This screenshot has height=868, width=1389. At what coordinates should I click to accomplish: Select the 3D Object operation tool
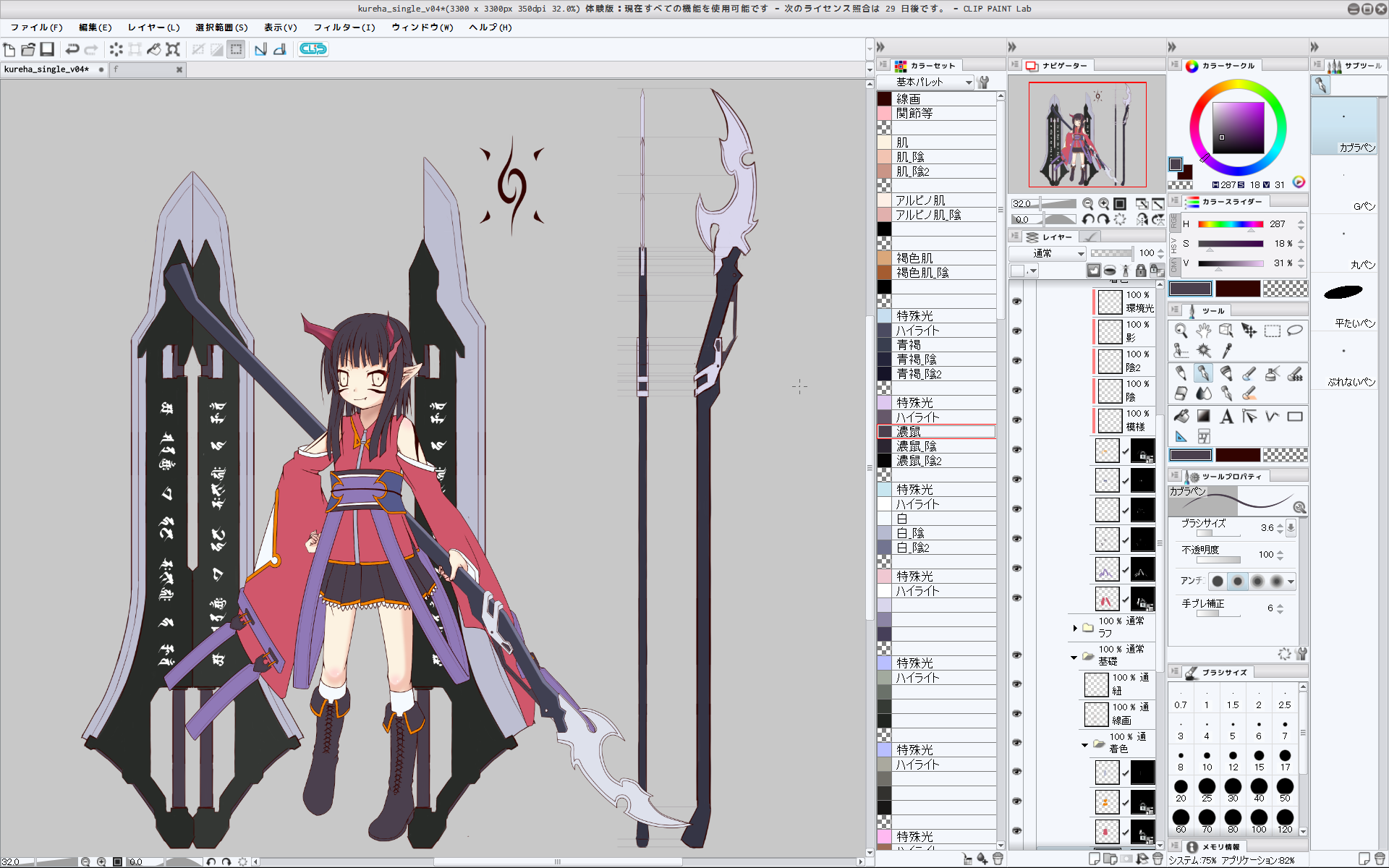[1226, 331]
